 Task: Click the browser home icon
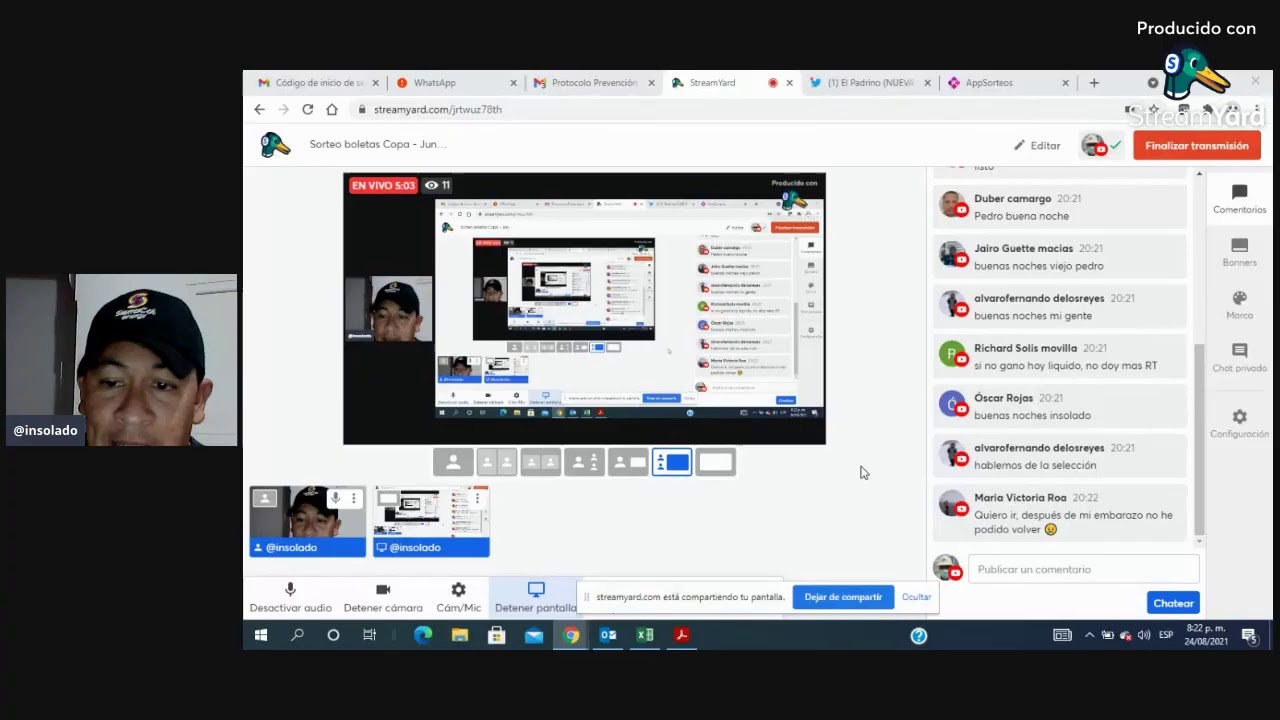(332, 110)
